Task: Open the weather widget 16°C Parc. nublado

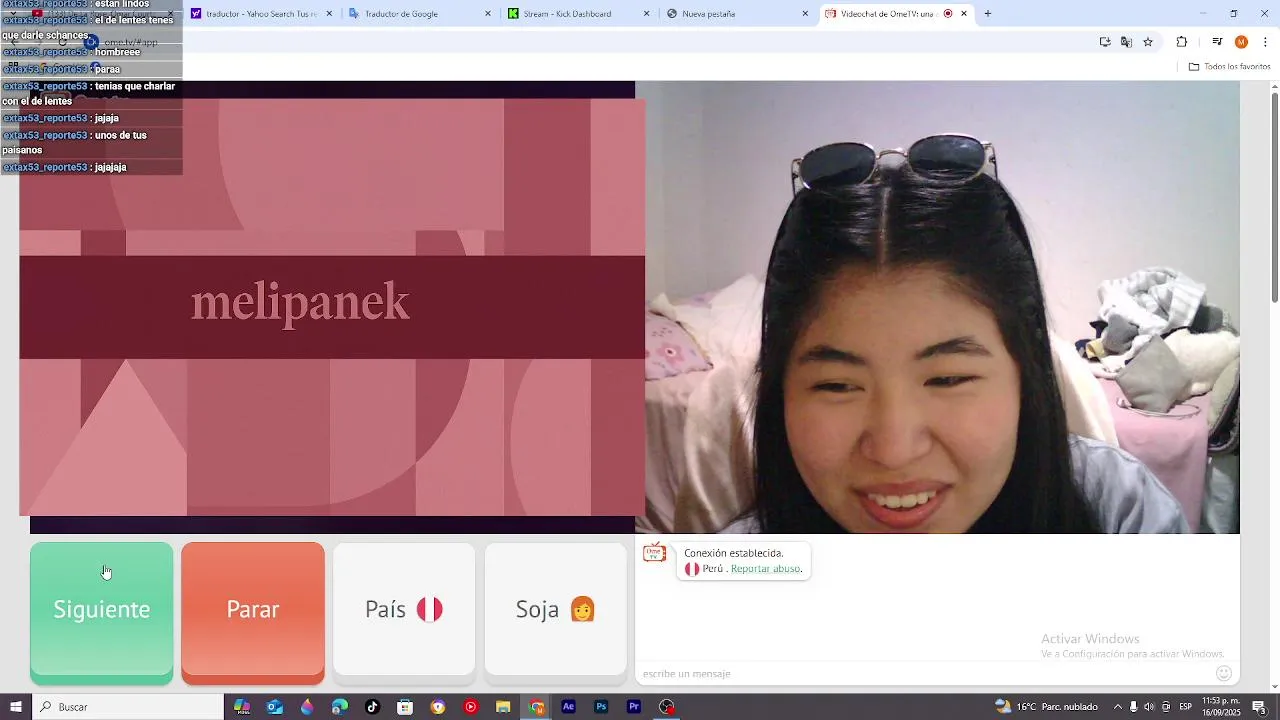Action: [1046, 707]
